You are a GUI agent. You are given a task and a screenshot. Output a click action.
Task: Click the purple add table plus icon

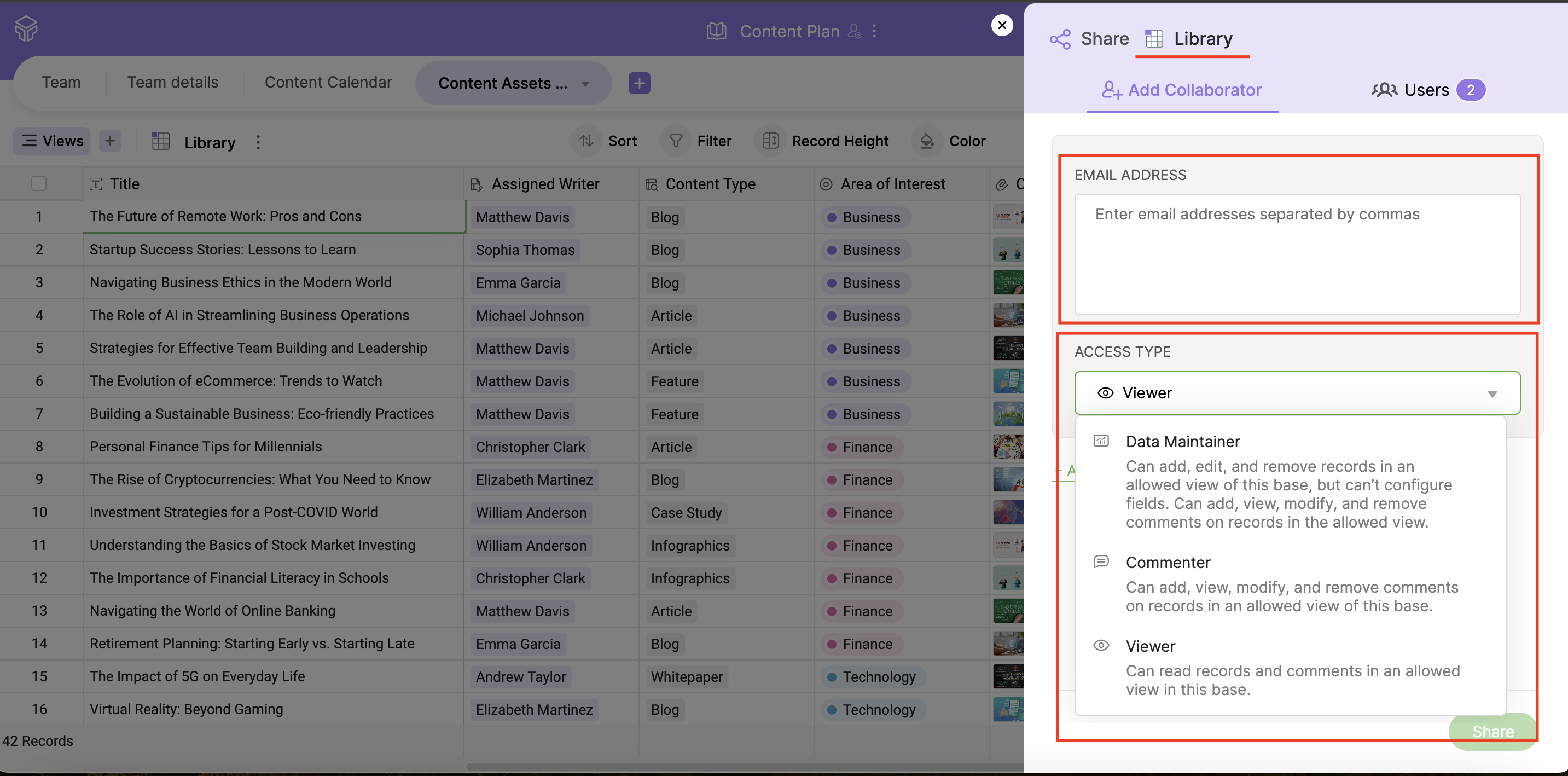[639, 83]
